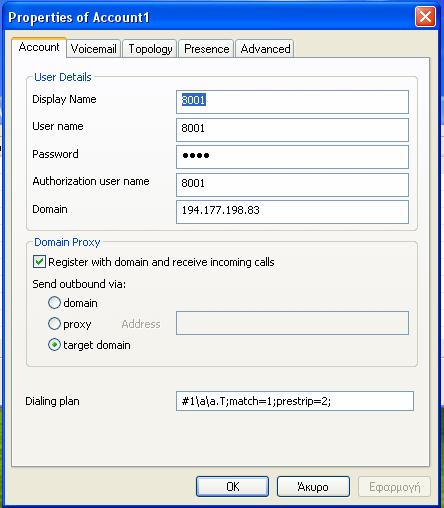Select the domain outbound radio button
This screenshot has width=444, height=508.
tap(54, 303)
